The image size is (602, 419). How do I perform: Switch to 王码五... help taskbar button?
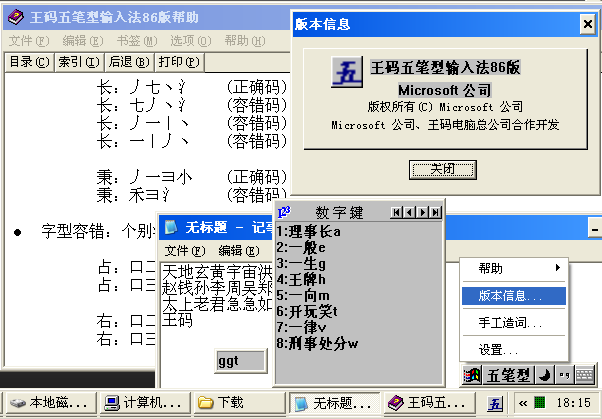(429, 403)
